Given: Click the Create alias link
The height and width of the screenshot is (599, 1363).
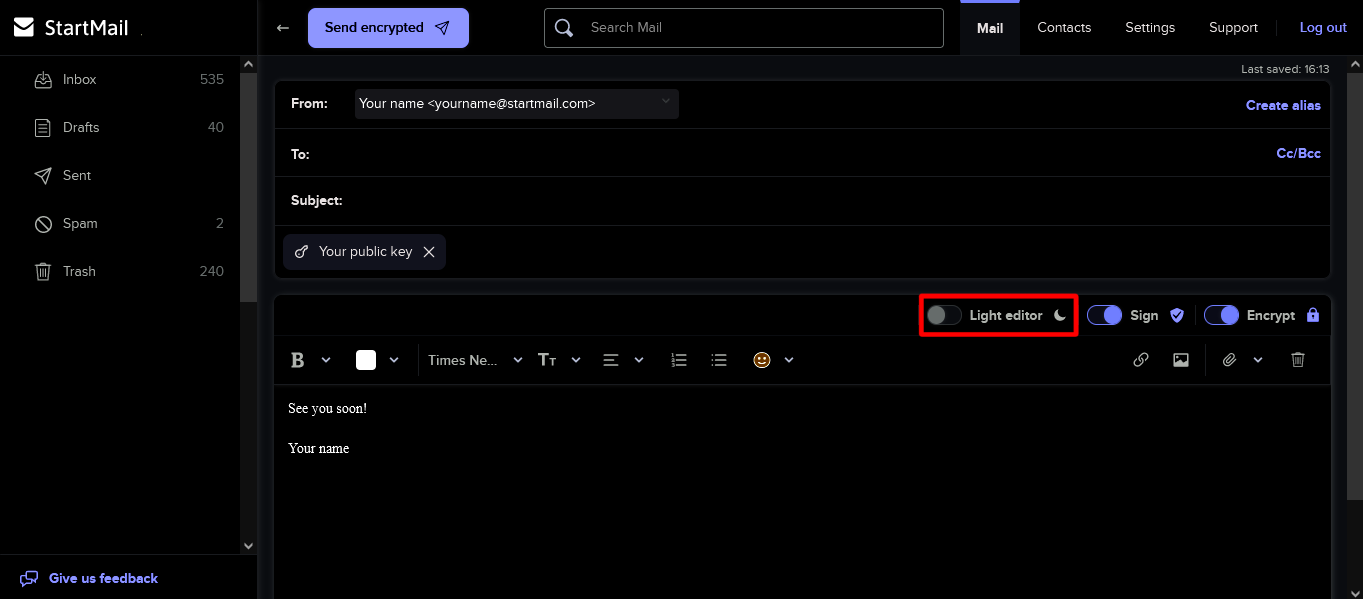Looking at the screenshot, I should coord(1283,105).
